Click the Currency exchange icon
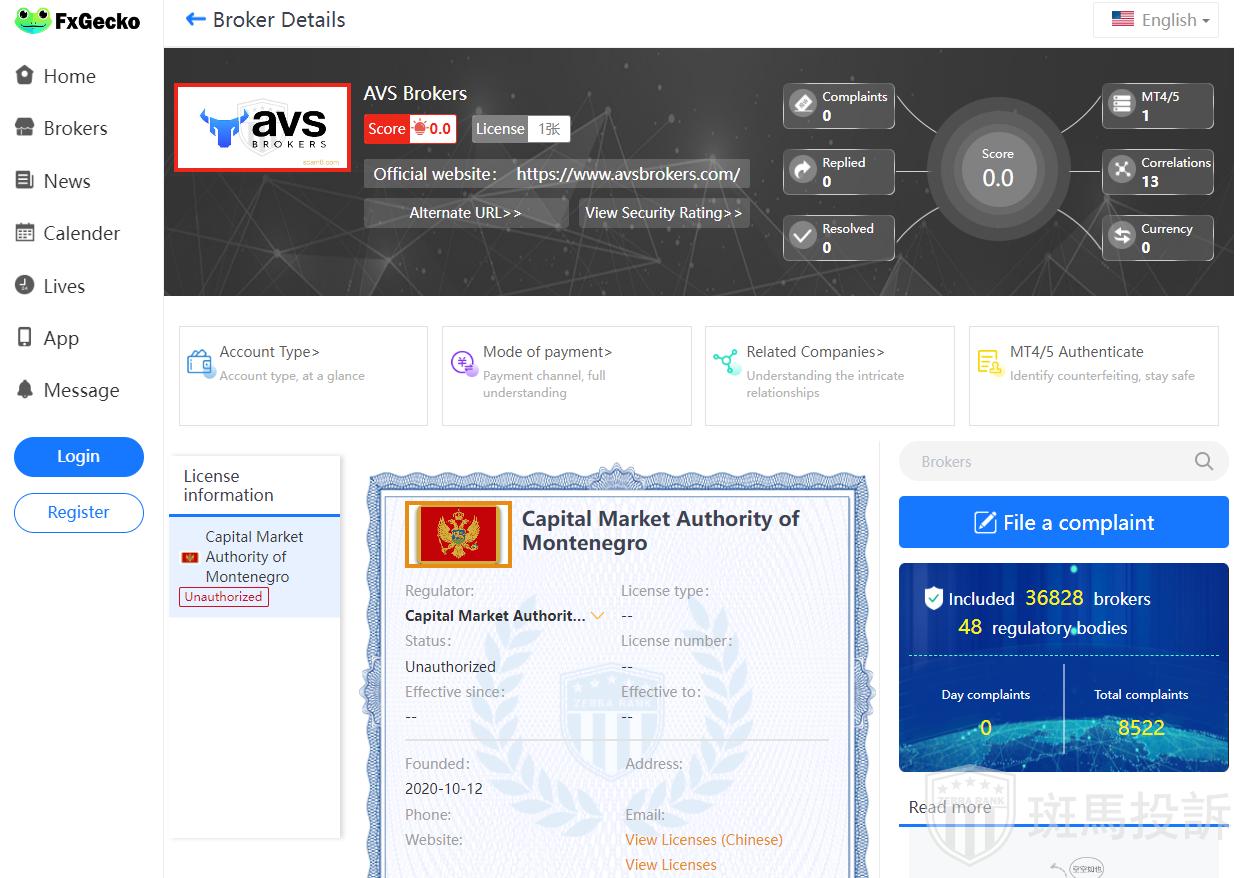Screen dimensions: 1250x878 (1122, 237)
